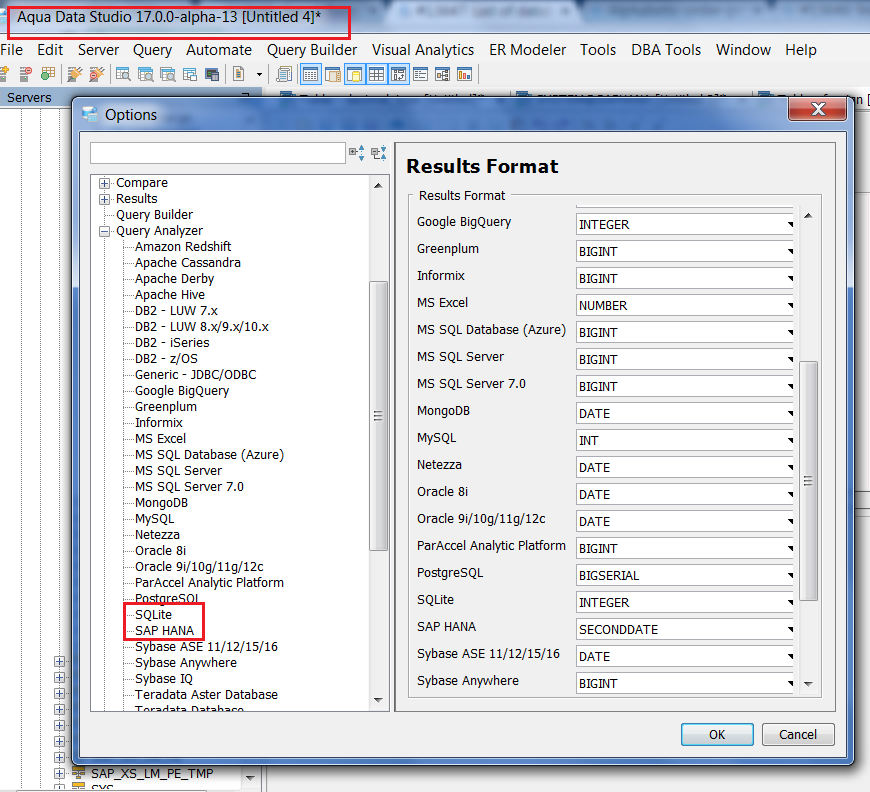Click the expand all icon beside search box
Screen dimensions: 870x792
pyautogui.click(x=356, y=153)
